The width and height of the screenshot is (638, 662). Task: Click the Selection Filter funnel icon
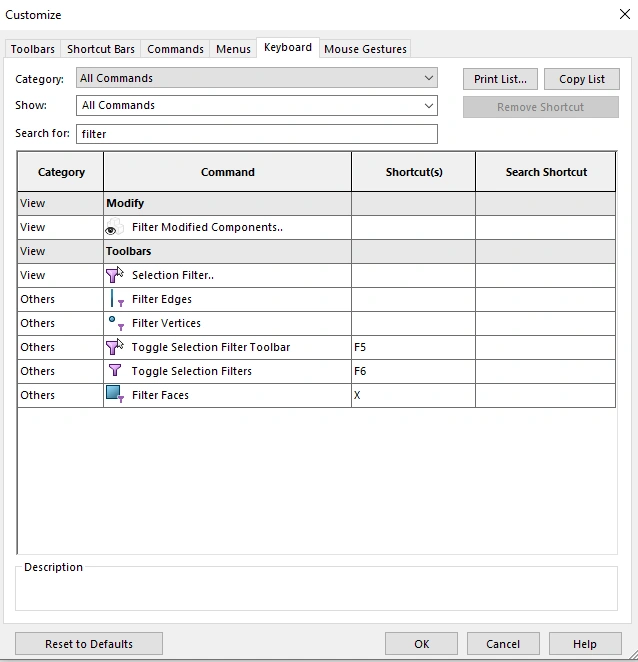pos(114,275)
